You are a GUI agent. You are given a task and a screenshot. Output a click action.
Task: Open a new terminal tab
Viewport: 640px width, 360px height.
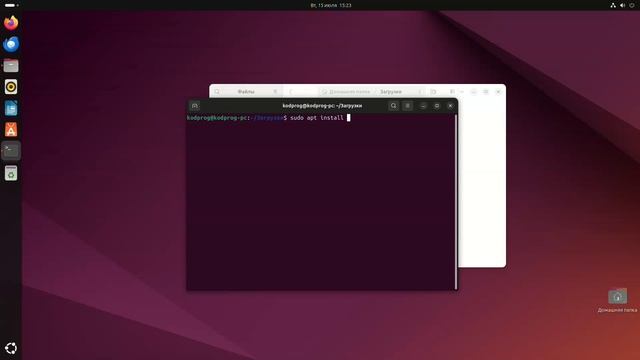(195, 106)
